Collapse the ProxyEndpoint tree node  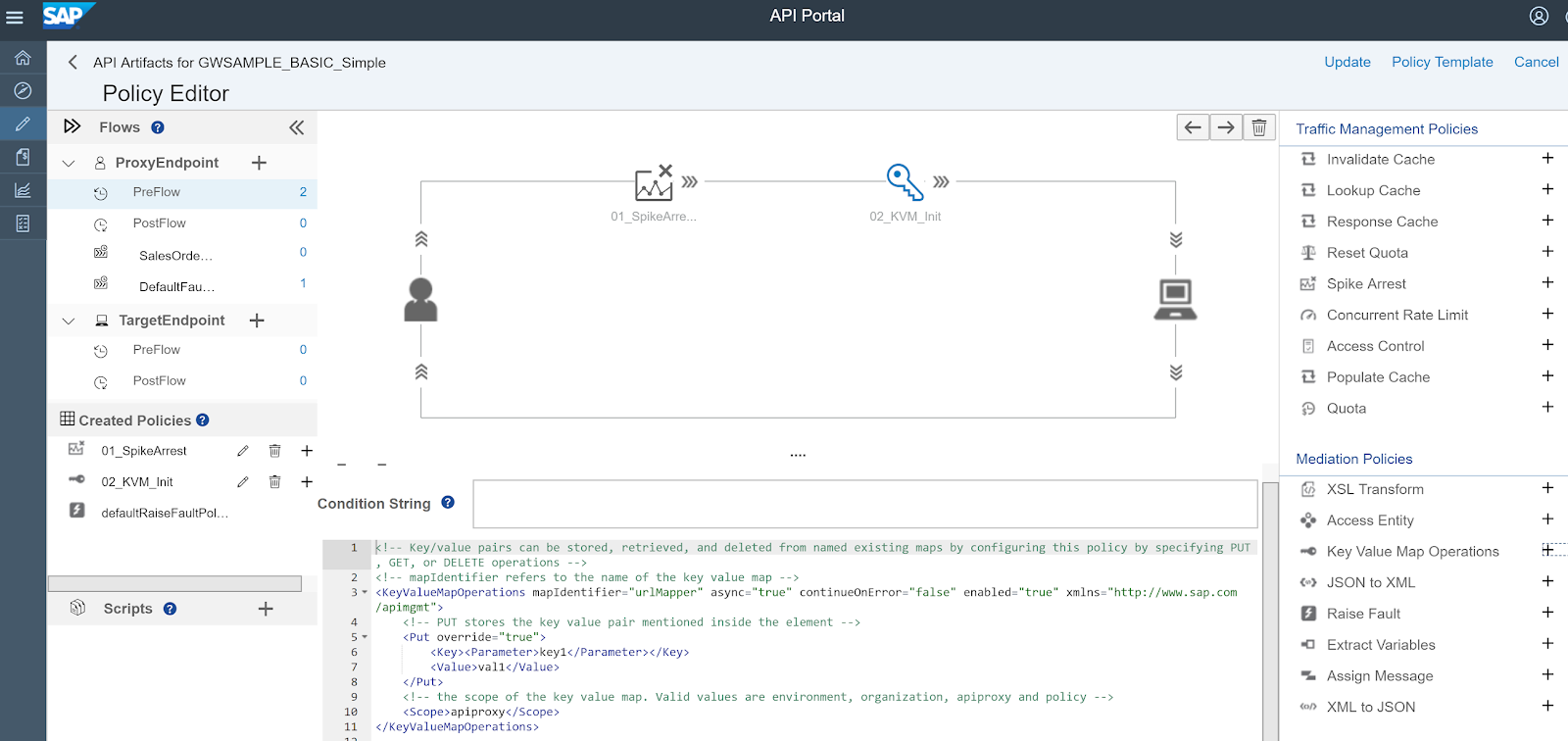69,164
